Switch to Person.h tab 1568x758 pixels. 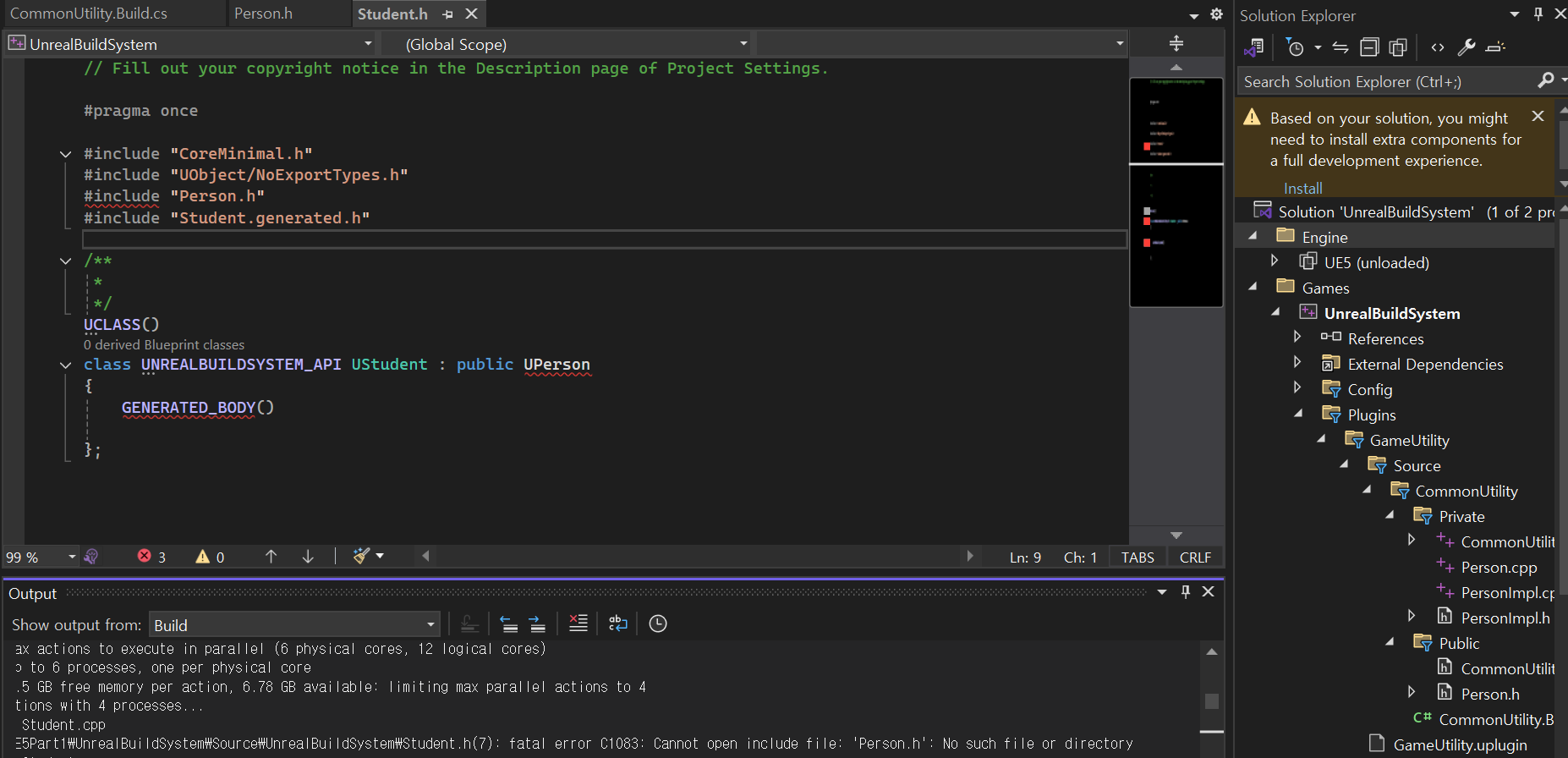[x=263, y=14]
